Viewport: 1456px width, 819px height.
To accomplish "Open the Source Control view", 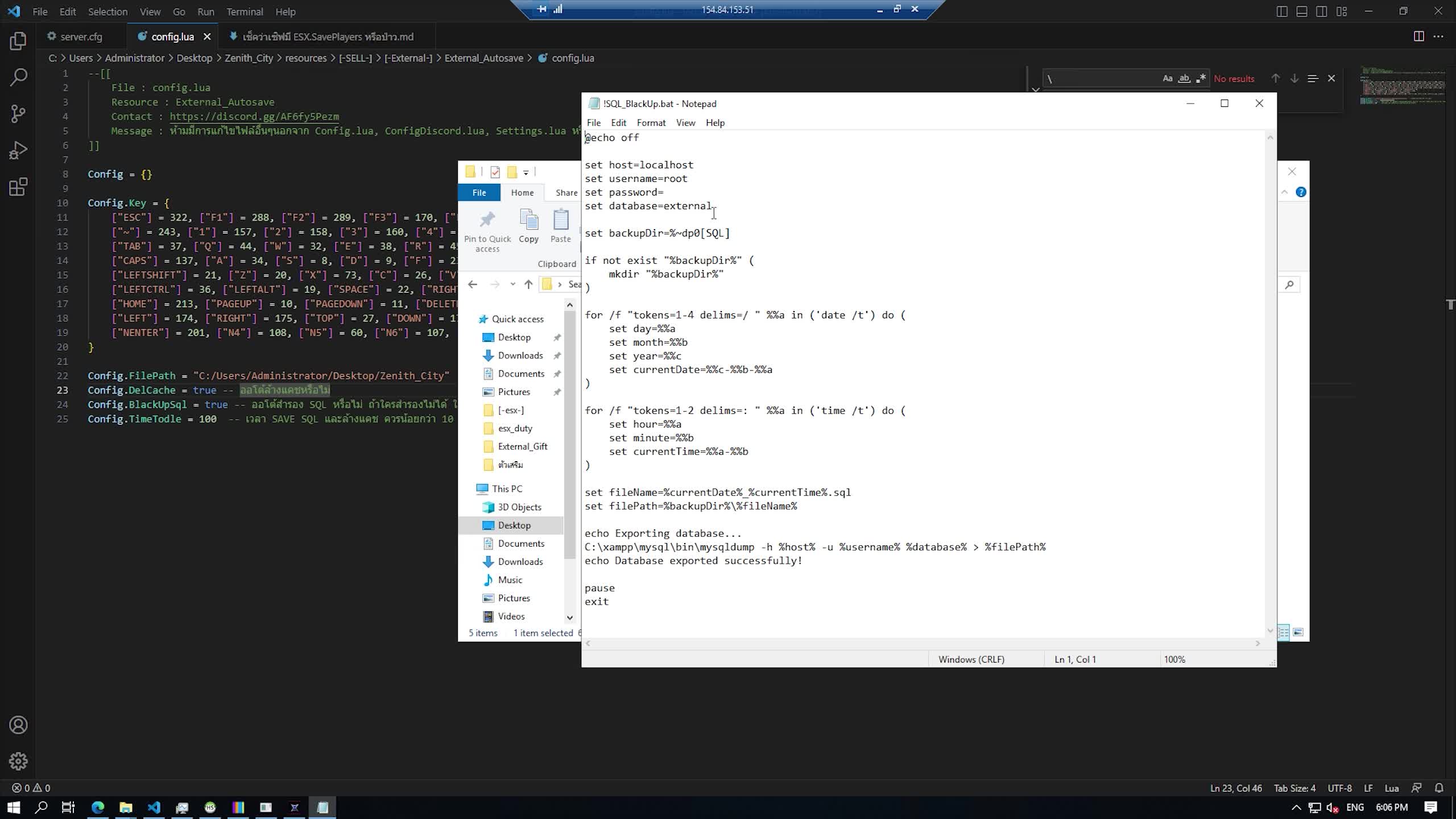I will click(x=18, y=114).
